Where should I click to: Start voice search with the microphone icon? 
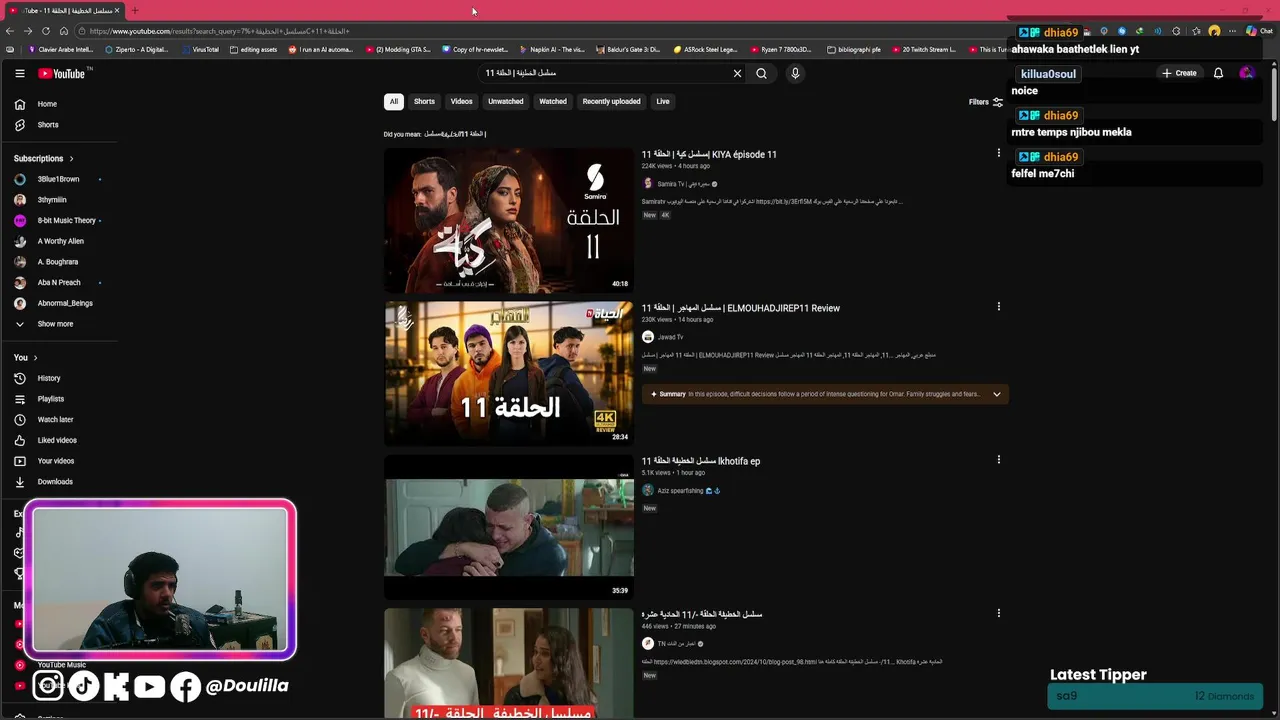(795, 73)
